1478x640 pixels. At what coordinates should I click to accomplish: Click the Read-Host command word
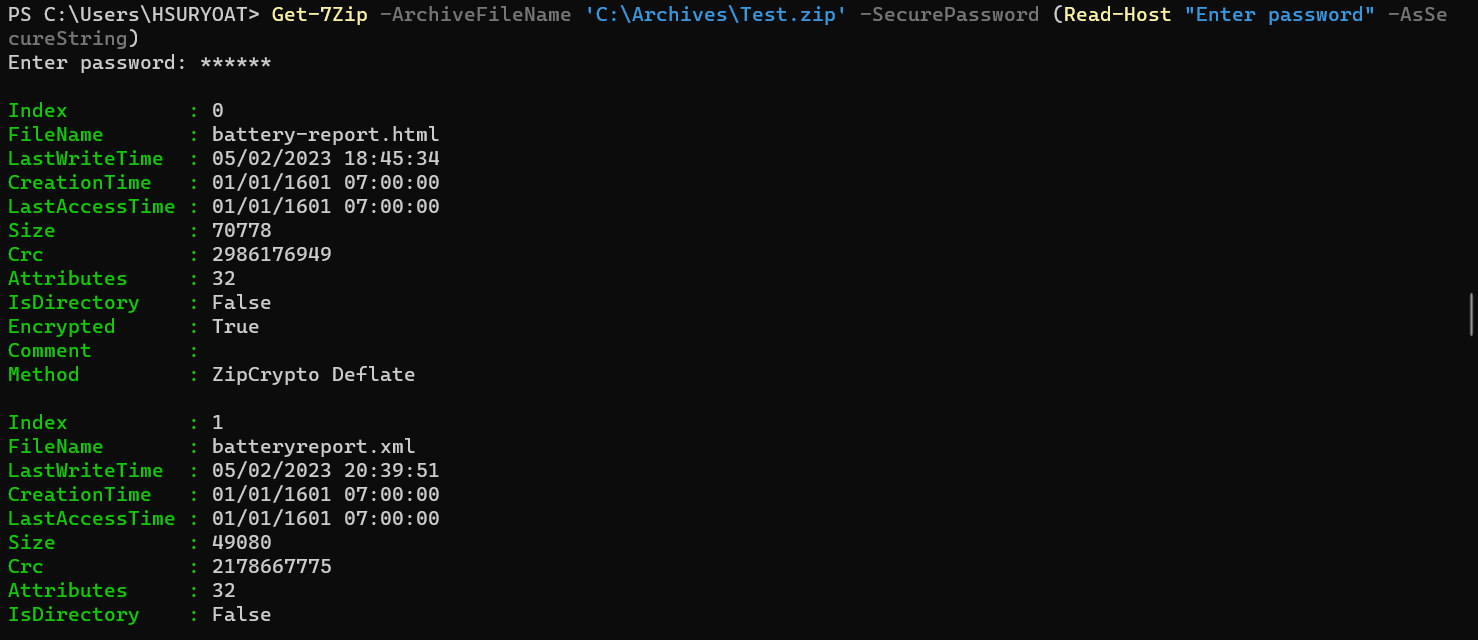tap(1117, 15)
